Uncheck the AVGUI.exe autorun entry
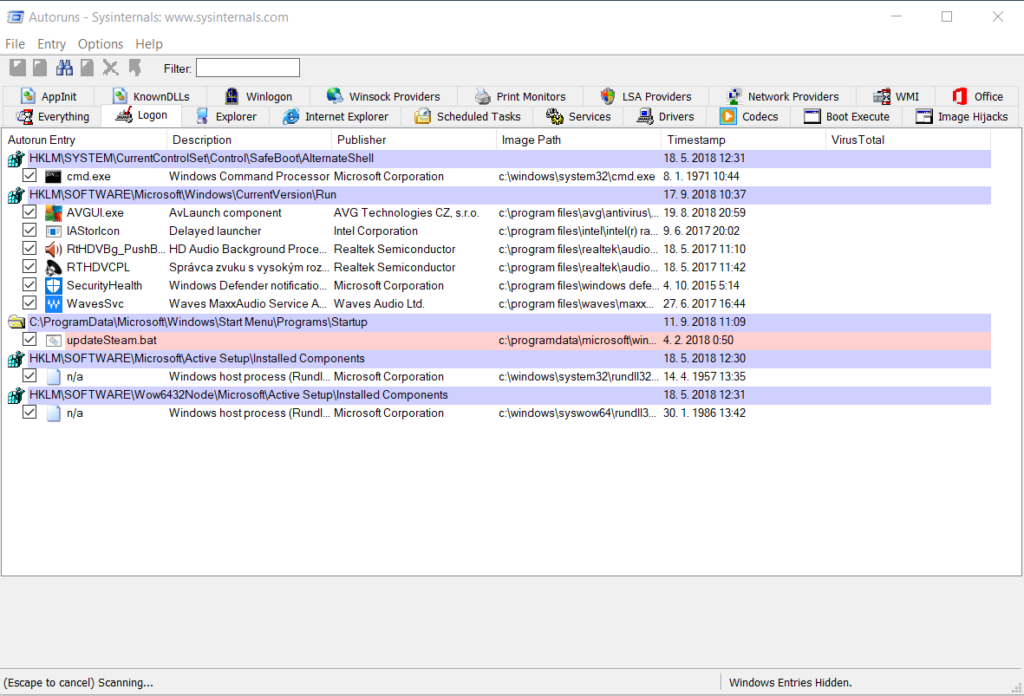 pos(29,213)
